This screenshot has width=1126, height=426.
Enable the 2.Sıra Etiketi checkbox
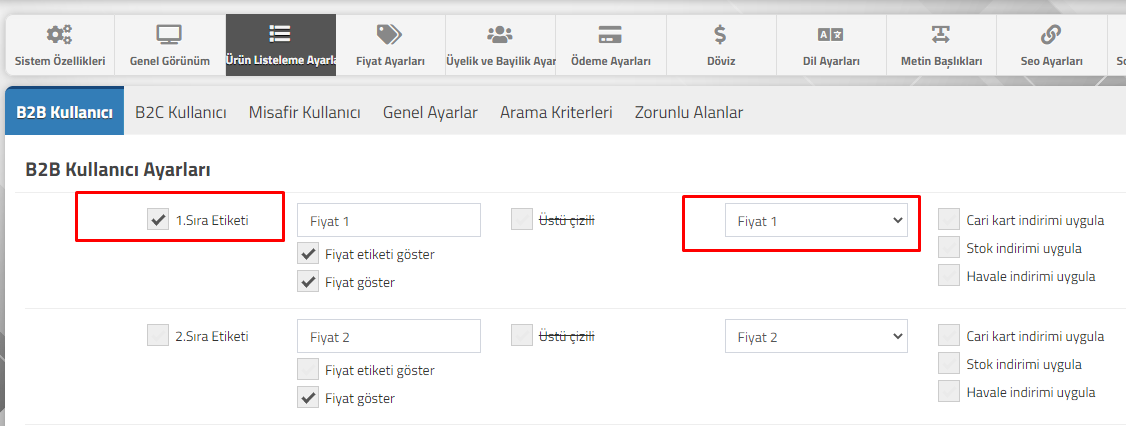click(x=158, y=335)
